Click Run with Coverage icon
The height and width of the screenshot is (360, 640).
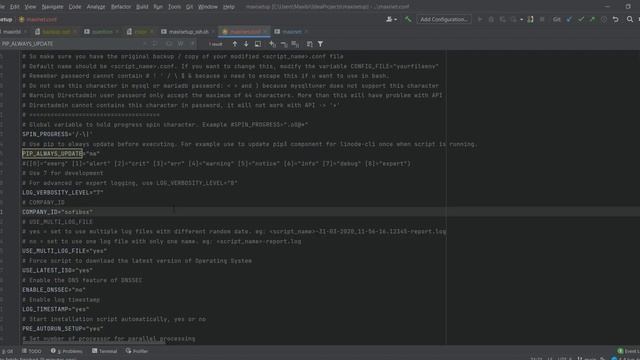[502, 19]
